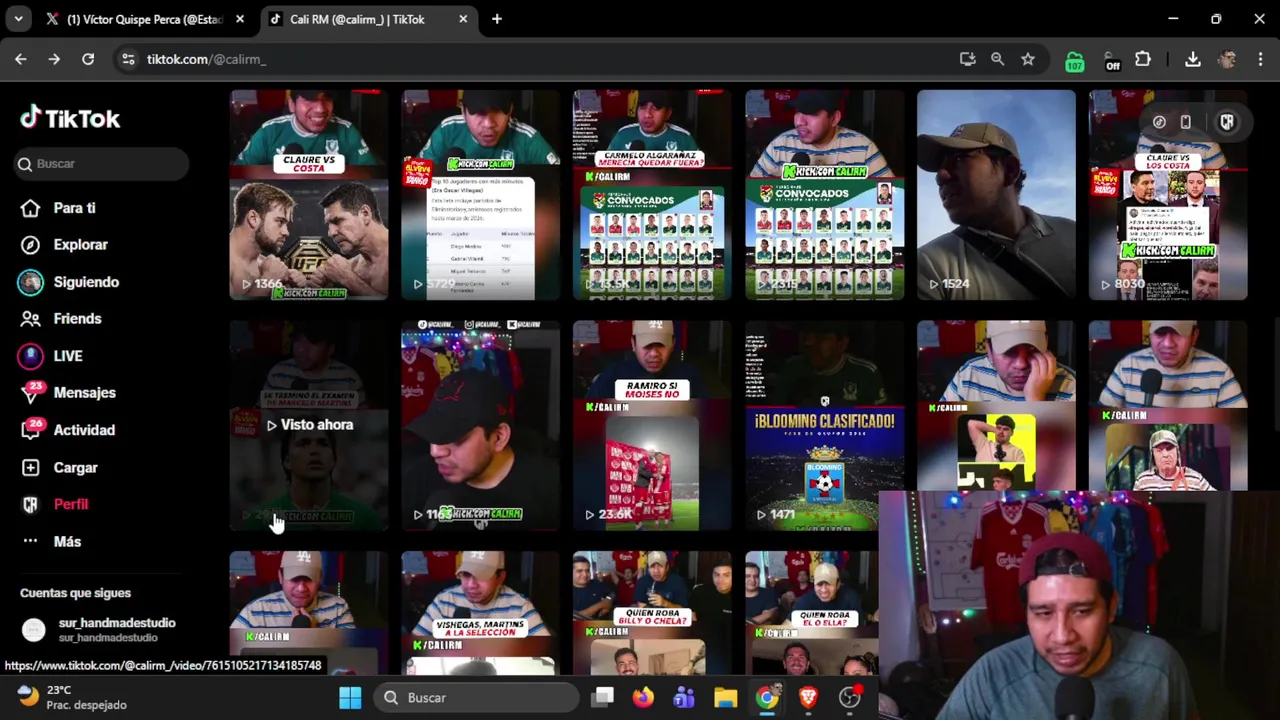The image size is (1280, 720).
Task: Open the Carmelo Algarañaz convocados video
Action: click(x=652, y=195)
